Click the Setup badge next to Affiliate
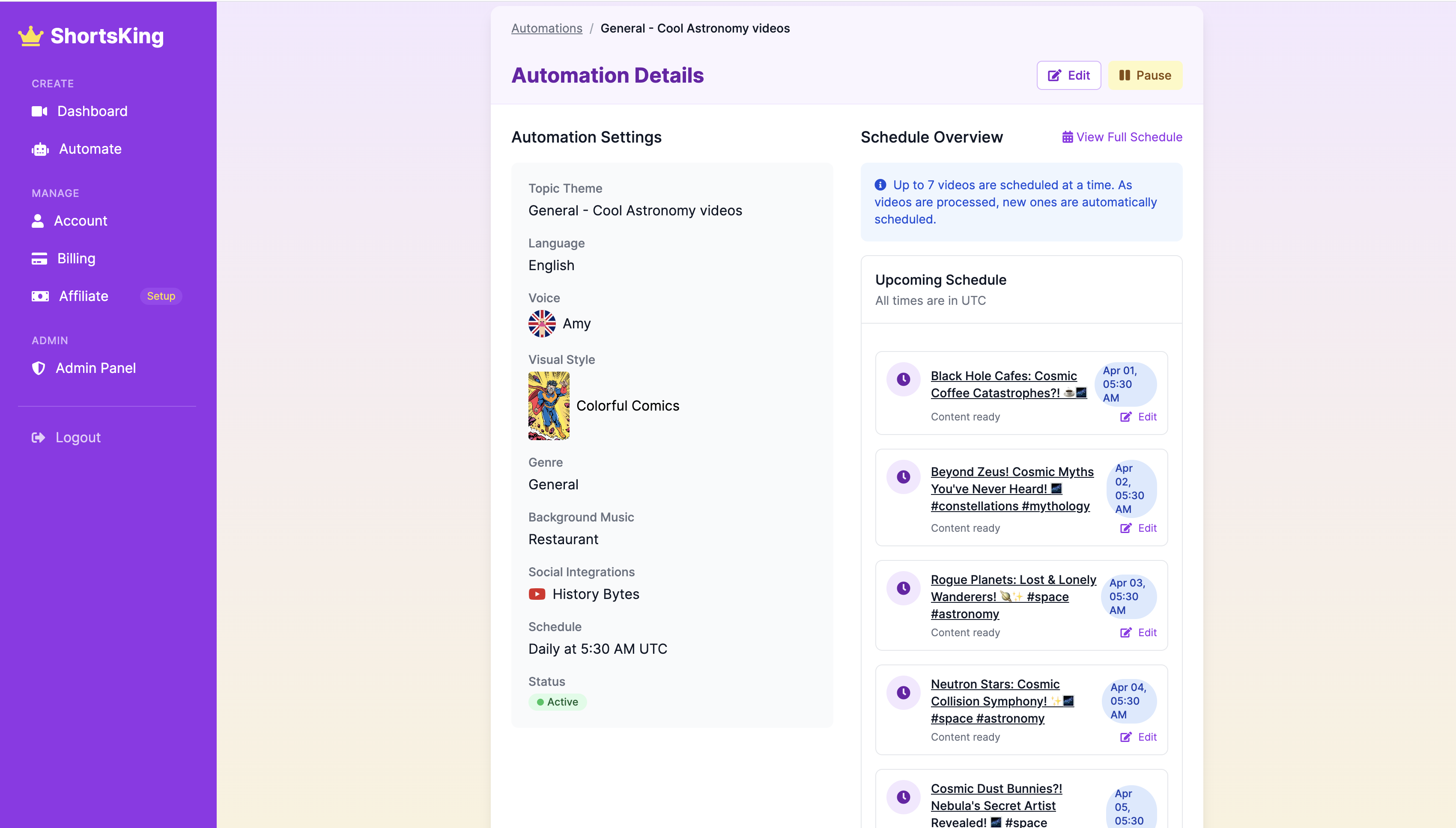 pyautogui.click(x=161, y=296)
